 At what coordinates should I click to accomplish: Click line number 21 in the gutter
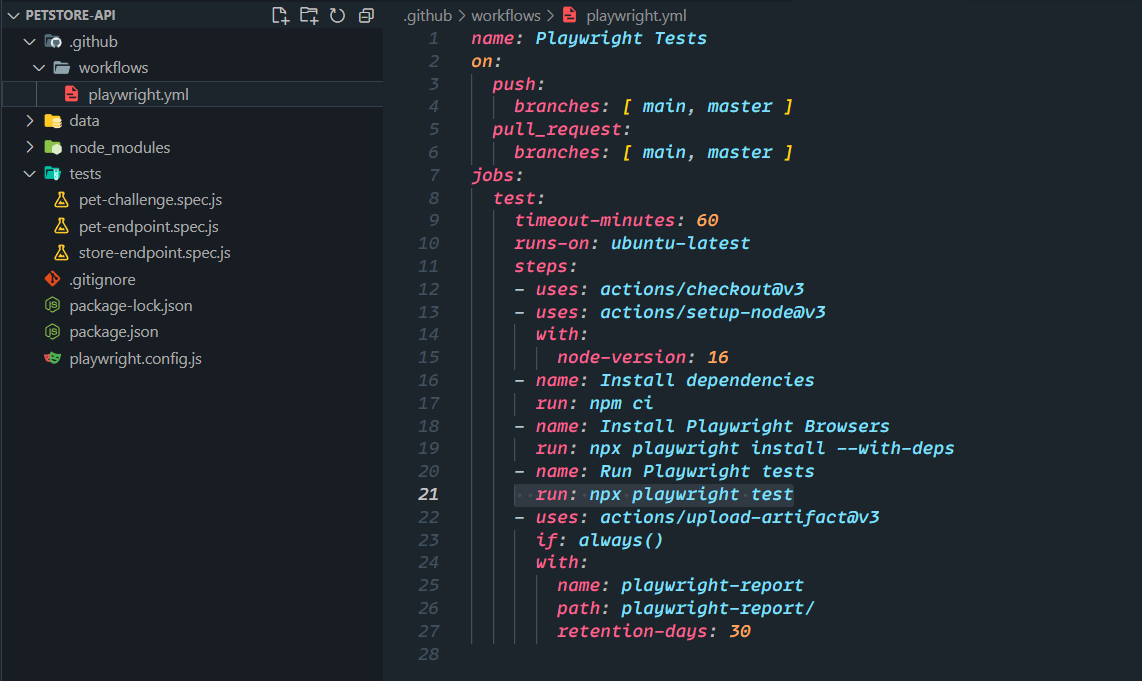tap(428, 495)
